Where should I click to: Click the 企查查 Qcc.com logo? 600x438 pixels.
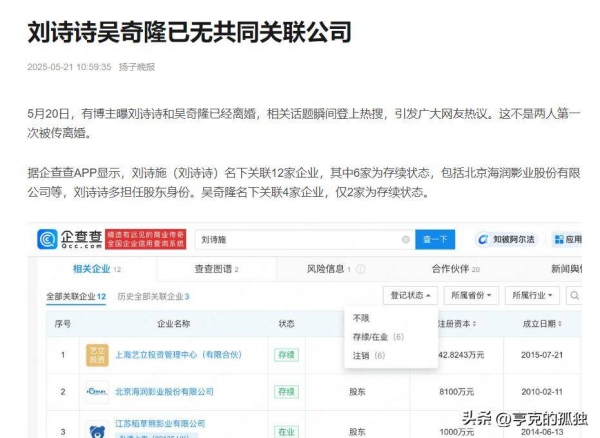(70, 239)
